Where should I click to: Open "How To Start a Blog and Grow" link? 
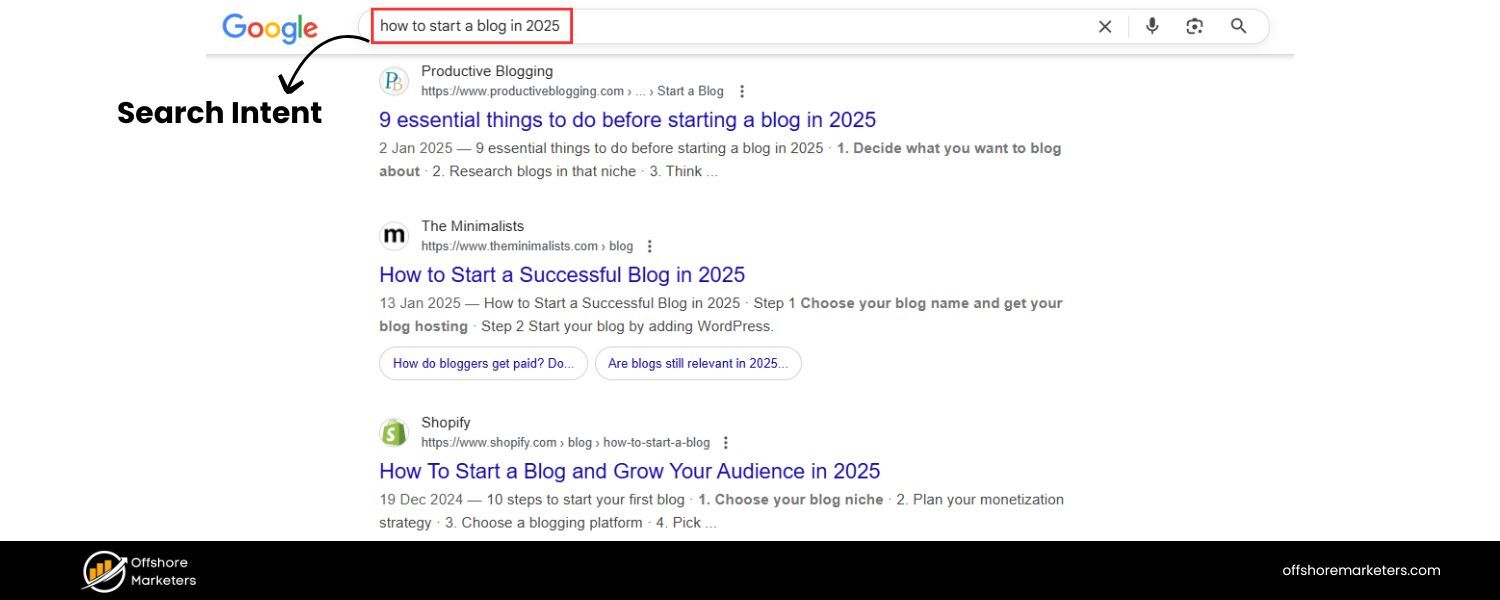coord(629,471)
